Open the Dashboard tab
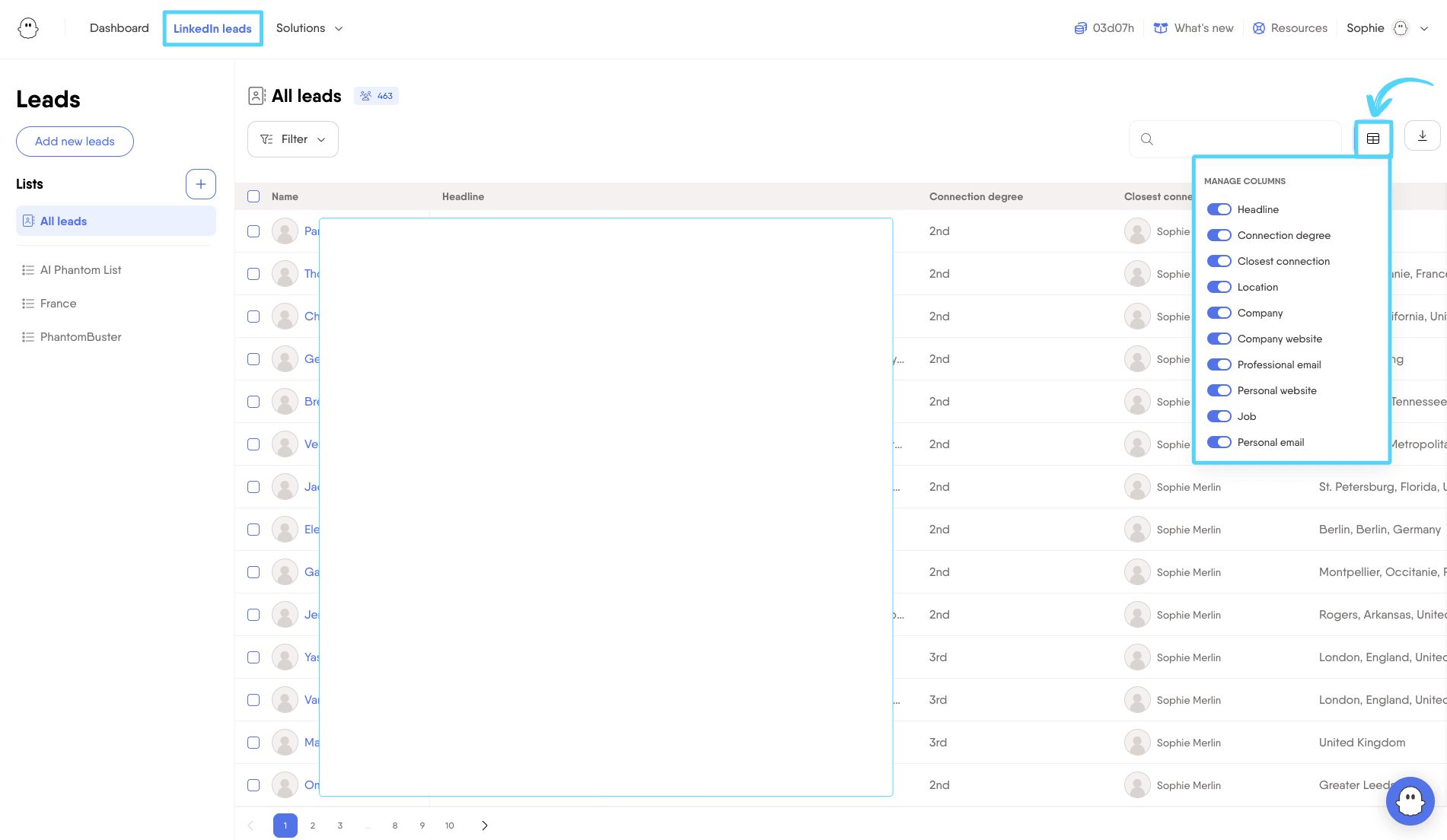 120,28
